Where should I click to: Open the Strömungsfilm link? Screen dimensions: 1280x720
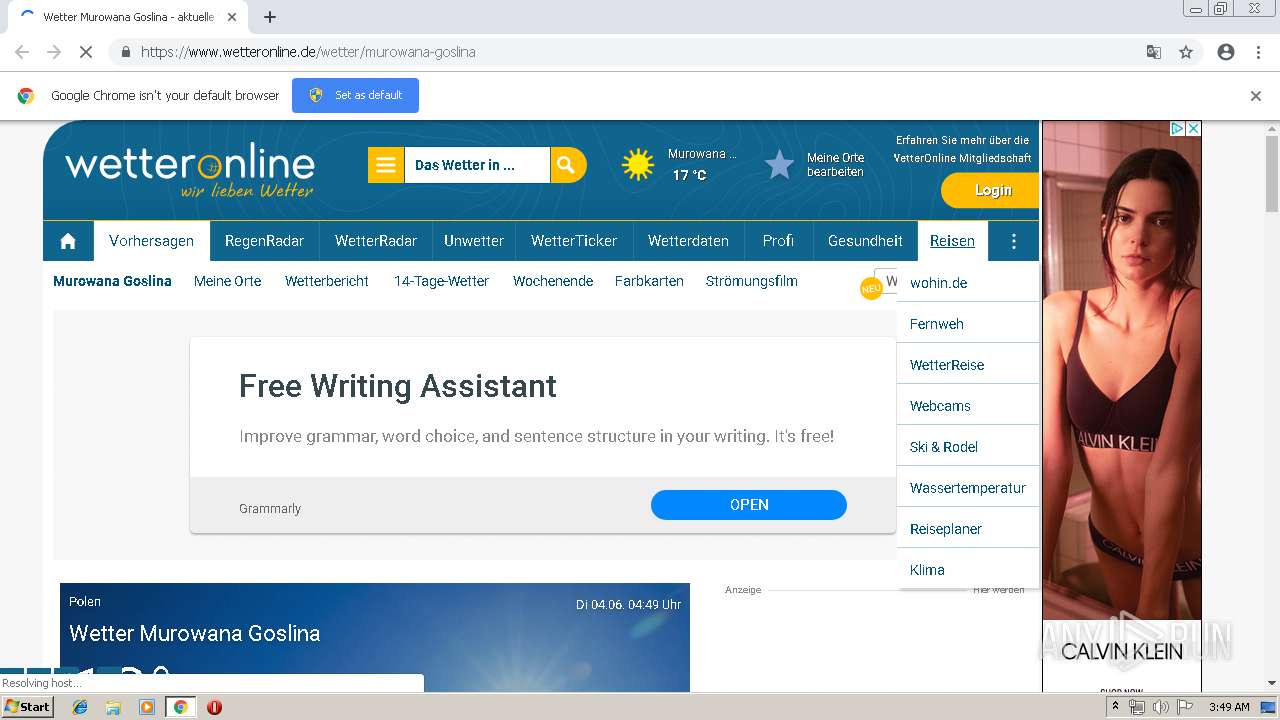pos(751,281)
